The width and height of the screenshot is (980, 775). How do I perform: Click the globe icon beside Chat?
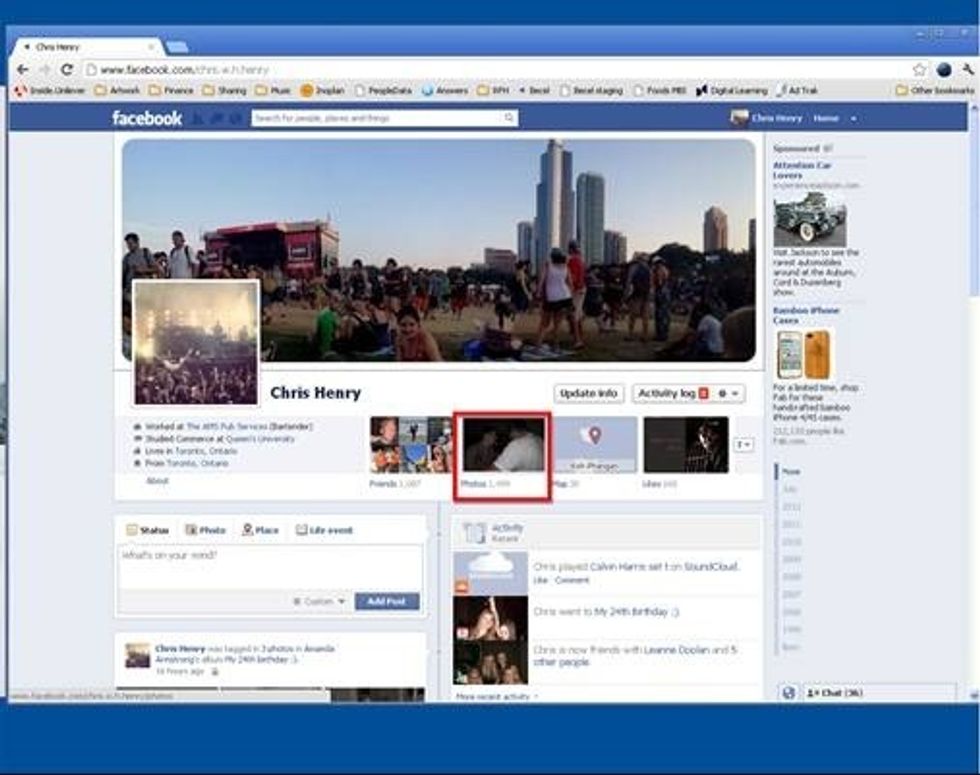789,692
